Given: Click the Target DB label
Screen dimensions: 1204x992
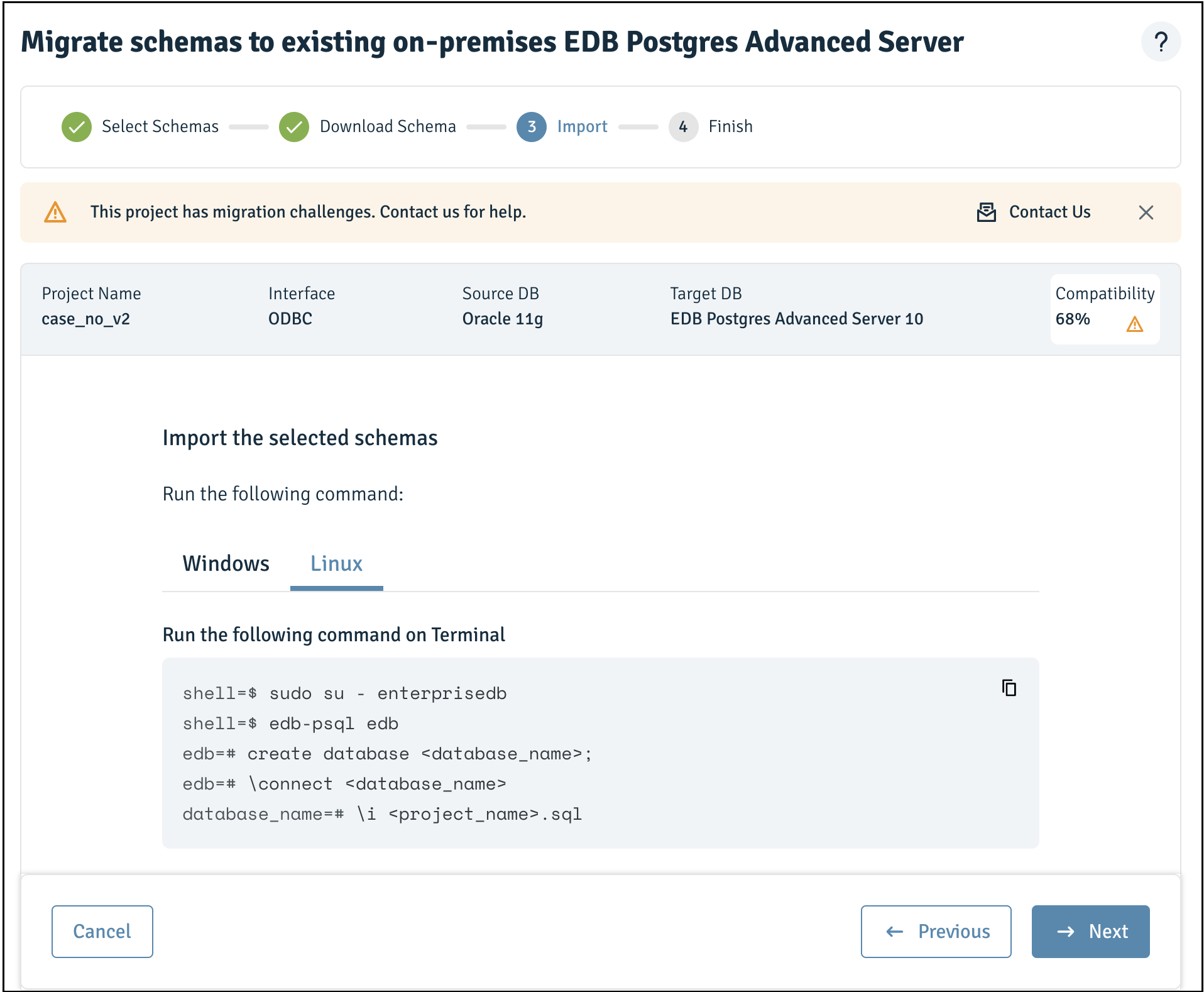Looking at the screenshot, I should [706, 294].
